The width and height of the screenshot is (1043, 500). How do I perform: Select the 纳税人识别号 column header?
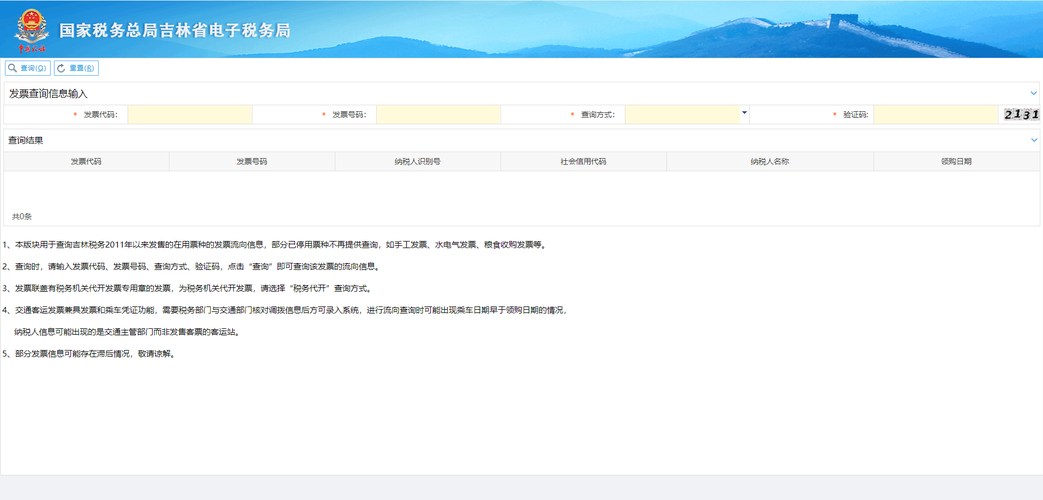click(x=418, y=161)
